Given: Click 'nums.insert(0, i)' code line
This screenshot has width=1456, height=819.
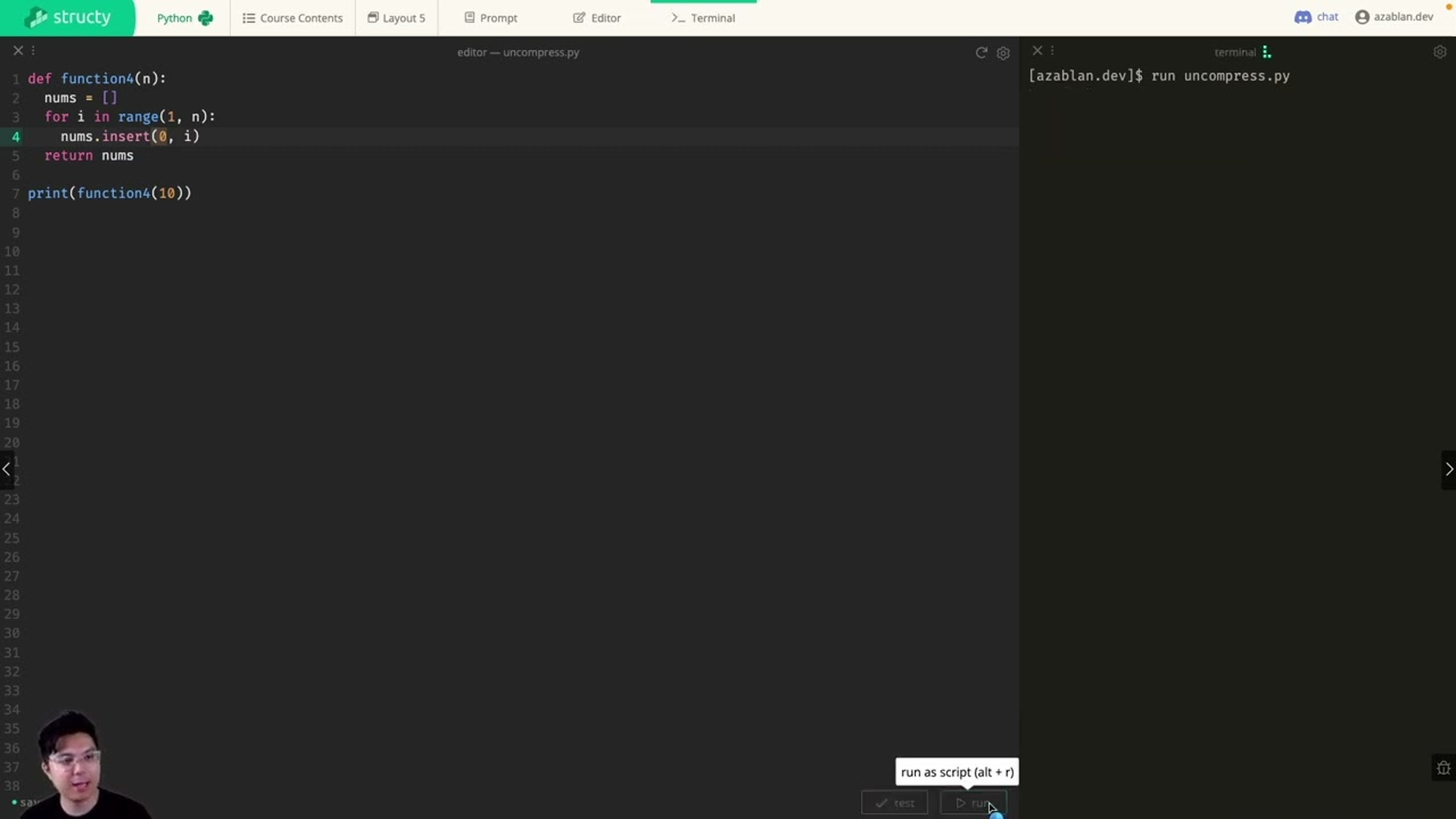Looking at the screenshot, I should [130, 136].
